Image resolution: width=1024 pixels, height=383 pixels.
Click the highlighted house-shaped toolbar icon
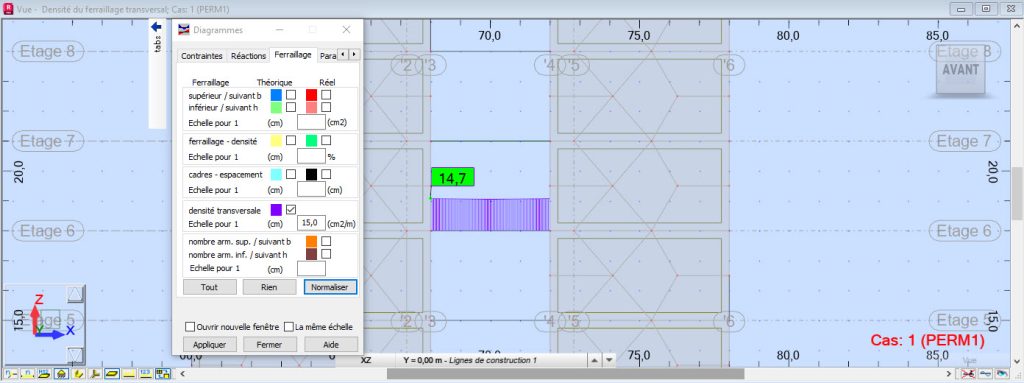click(x=61, y=374)
